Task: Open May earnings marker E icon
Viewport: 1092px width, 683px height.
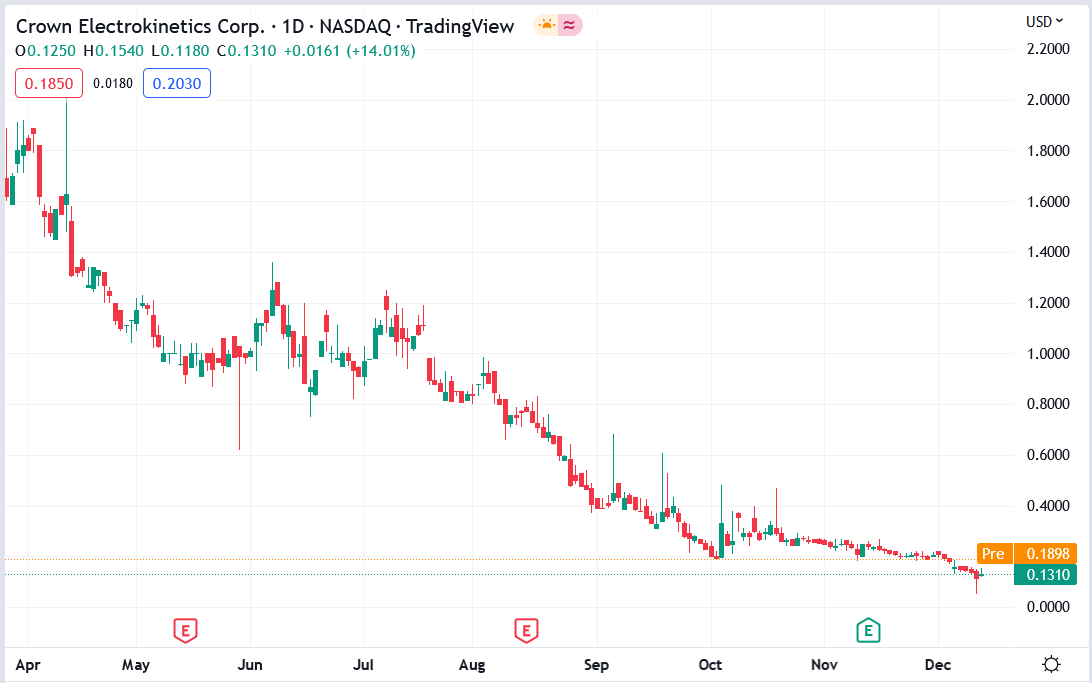Action: point(185,630)
